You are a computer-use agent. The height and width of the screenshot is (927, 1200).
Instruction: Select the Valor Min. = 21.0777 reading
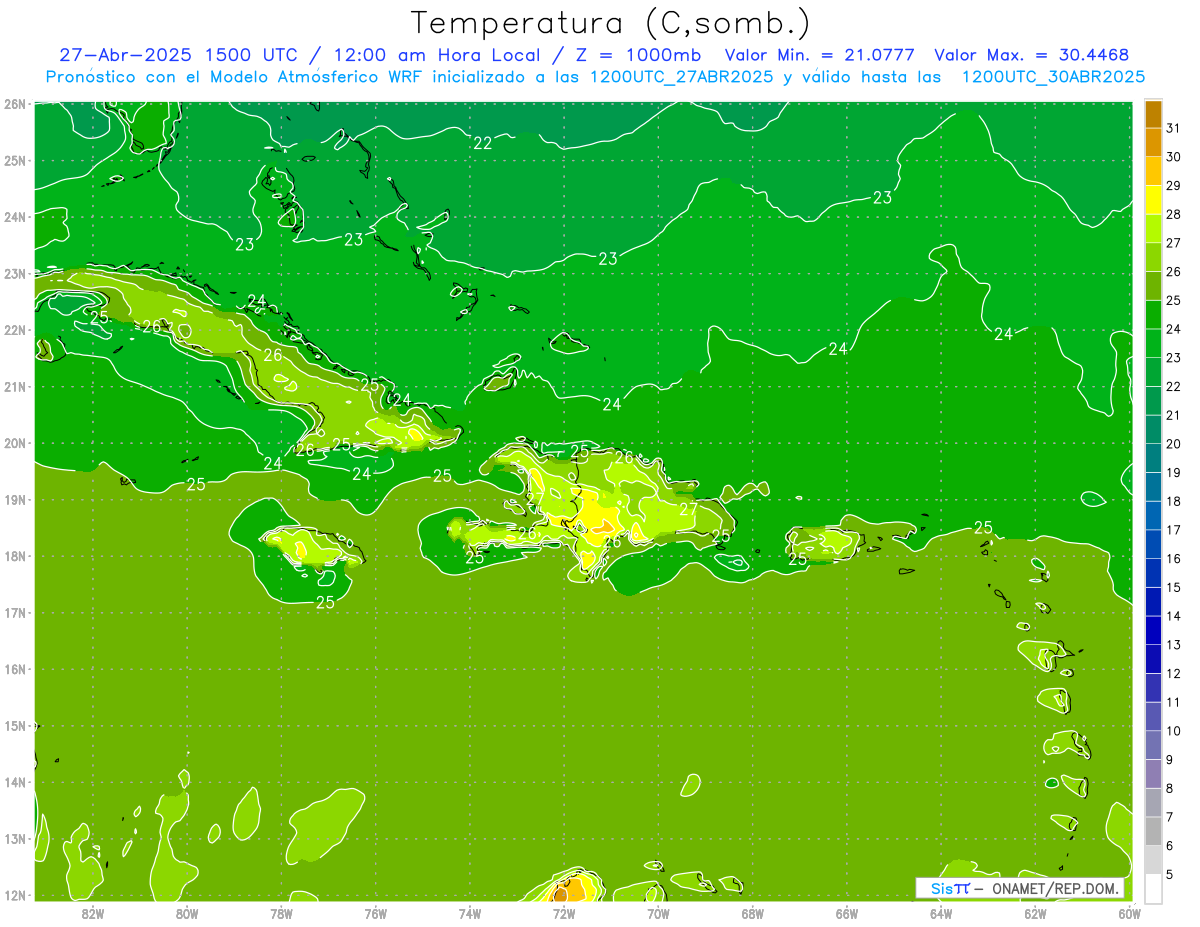point(820,55)
